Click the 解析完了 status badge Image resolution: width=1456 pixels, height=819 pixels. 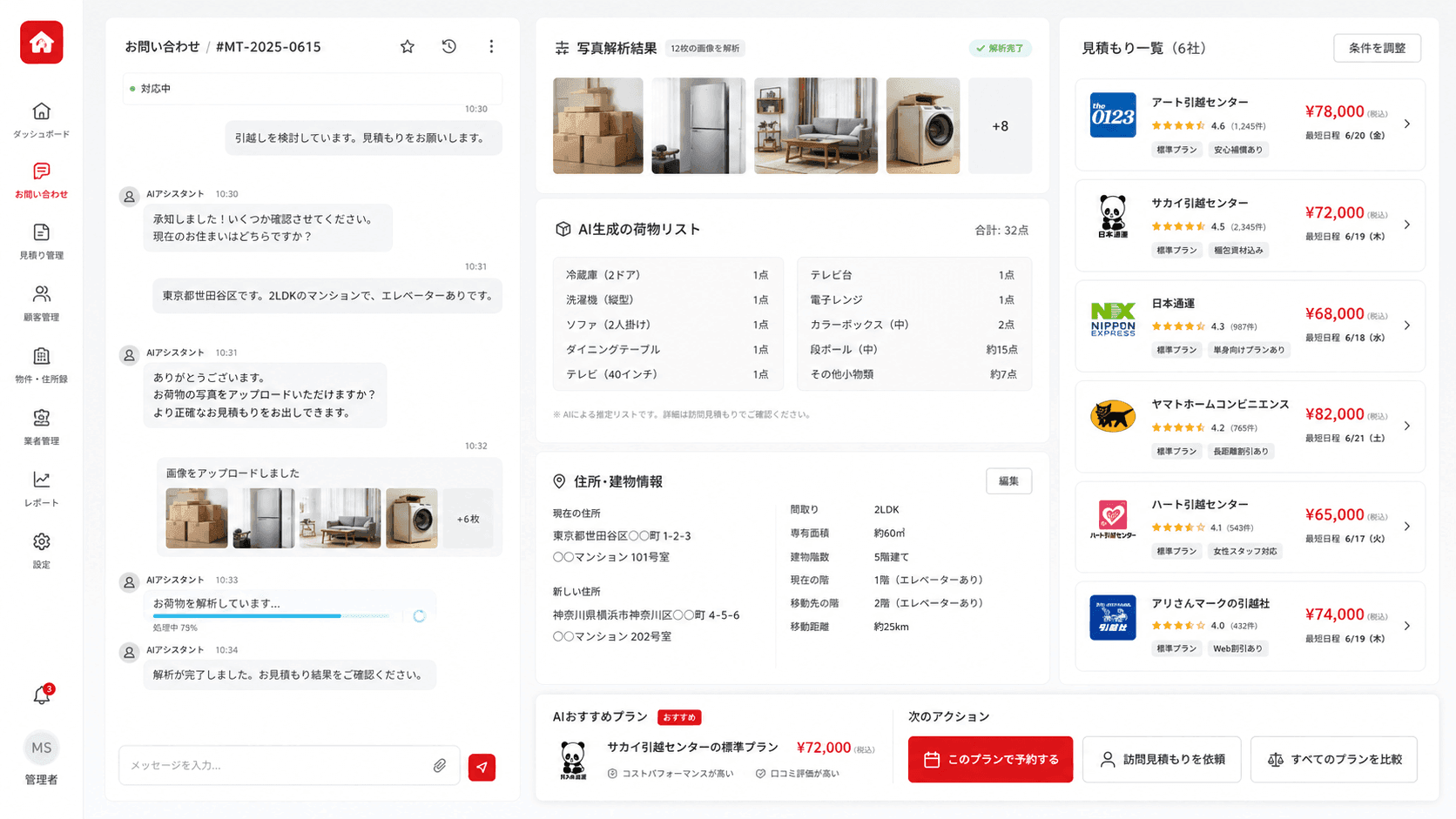1001,49
